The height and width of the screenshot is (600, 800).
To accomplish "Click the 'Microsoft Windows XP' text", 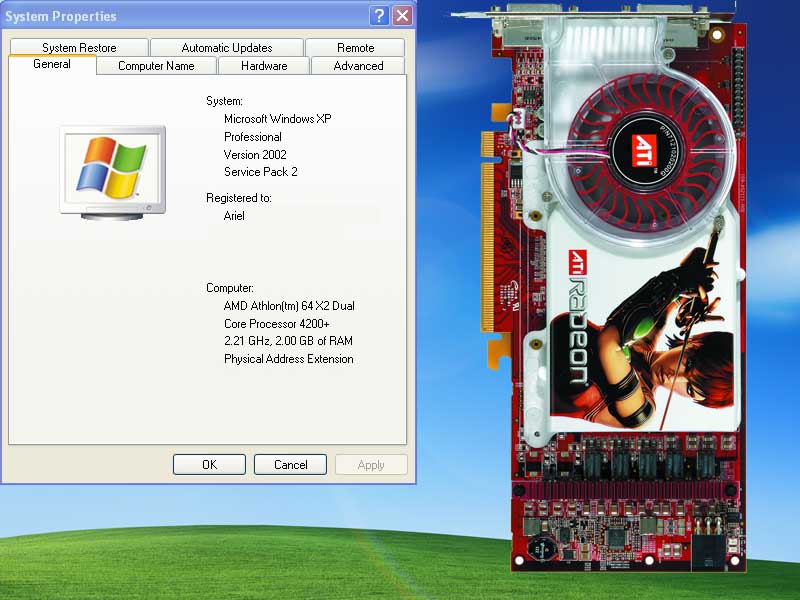I will [x=278, y=119].
